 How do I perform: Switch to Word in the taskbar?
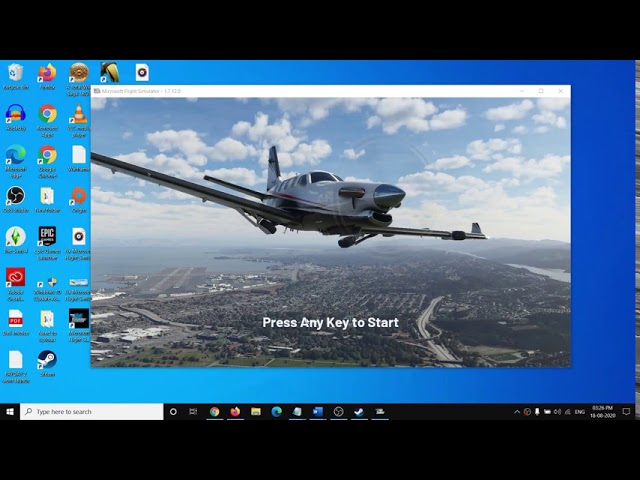point(318,412)
